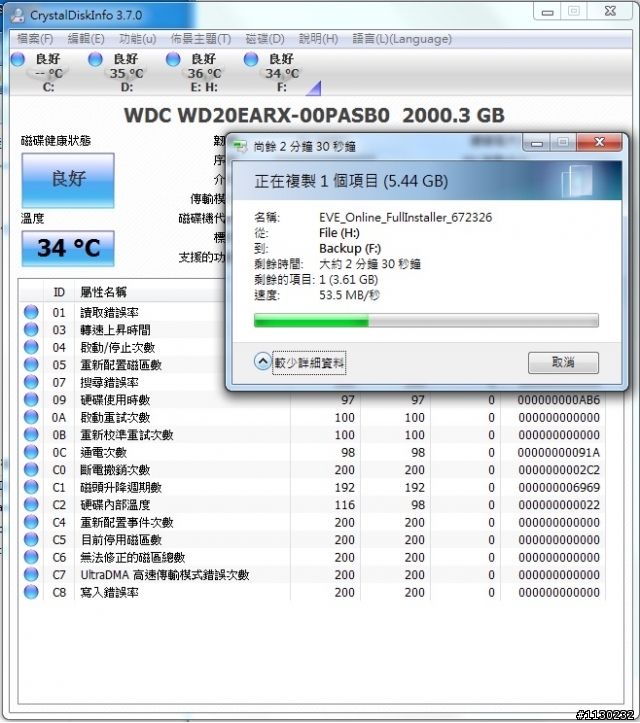Click status icon for 09 硬碟使用時數

tap(31, 400)
